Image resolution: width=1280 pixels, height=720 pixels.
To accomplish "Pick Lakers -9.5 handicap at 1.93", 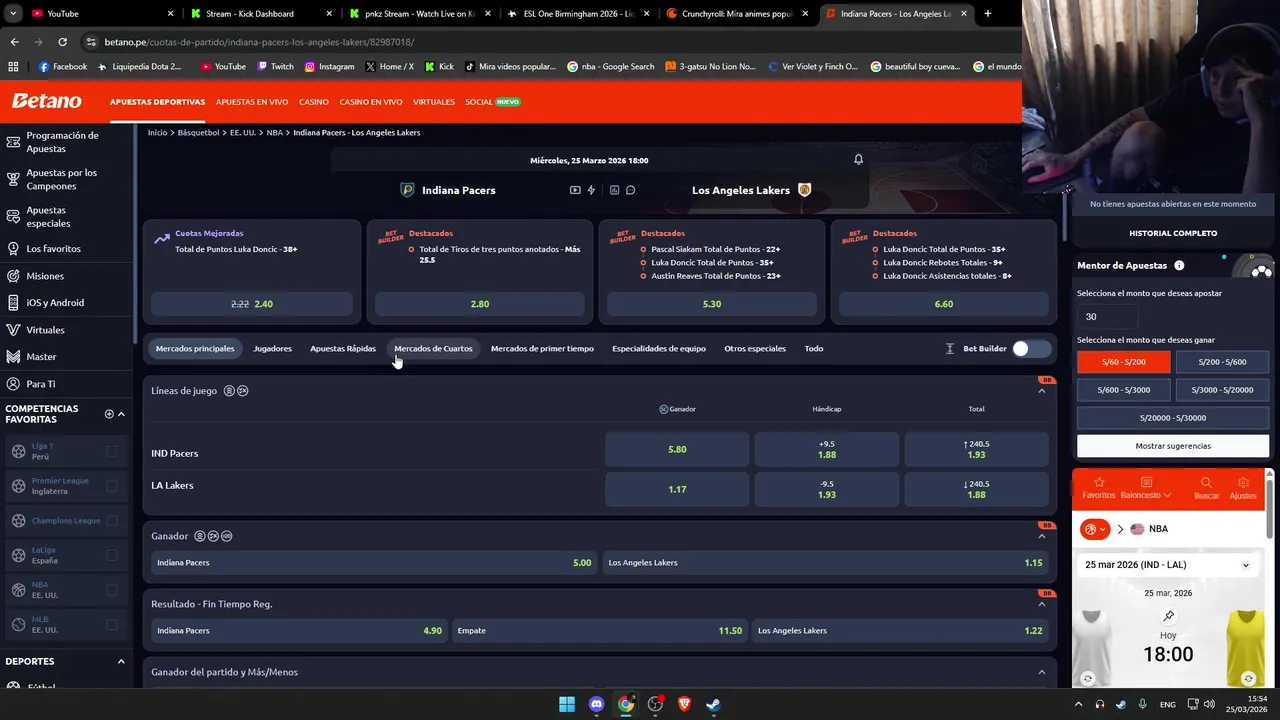I will pyautogui.click(x=827, y=490).
